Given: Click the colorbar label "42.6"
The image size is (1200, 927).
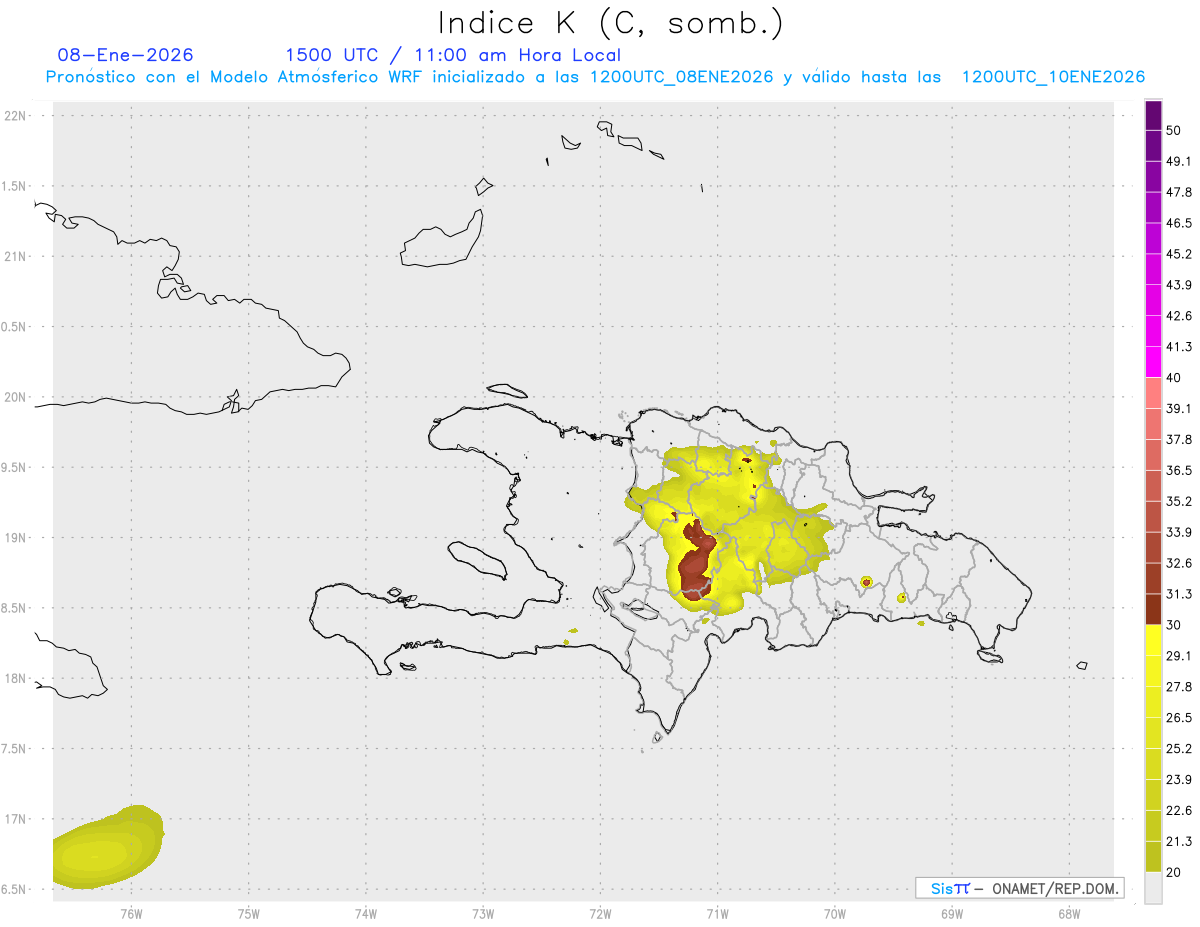Looking at the screenshot, I should click(x=1179, y=316).
